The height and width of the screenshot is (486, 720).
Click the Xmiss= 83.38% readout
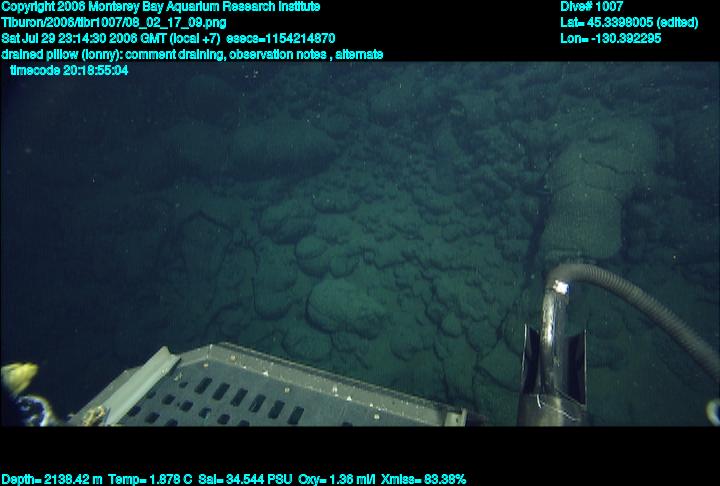tap(422, 479)
